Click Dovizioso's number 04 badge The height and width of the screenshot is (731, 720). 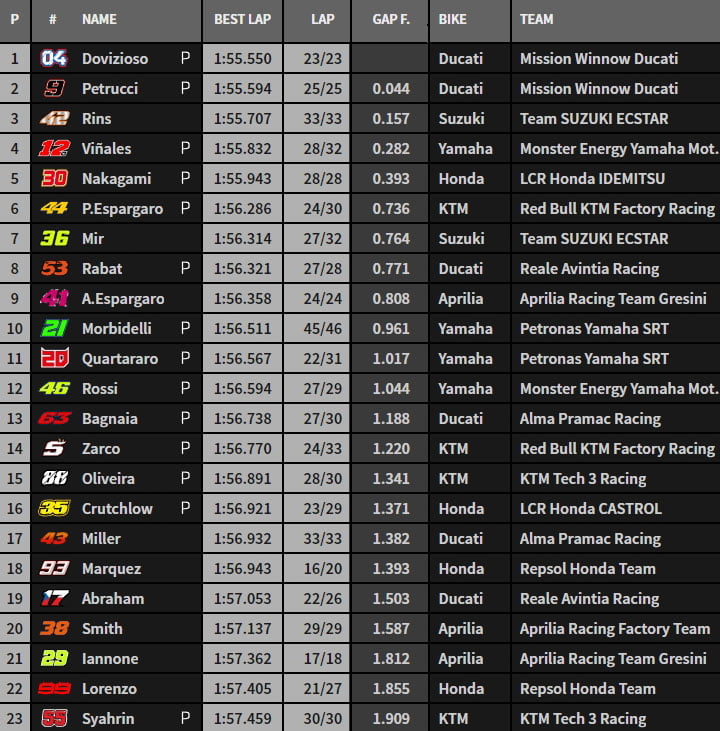tap(54, 58)
